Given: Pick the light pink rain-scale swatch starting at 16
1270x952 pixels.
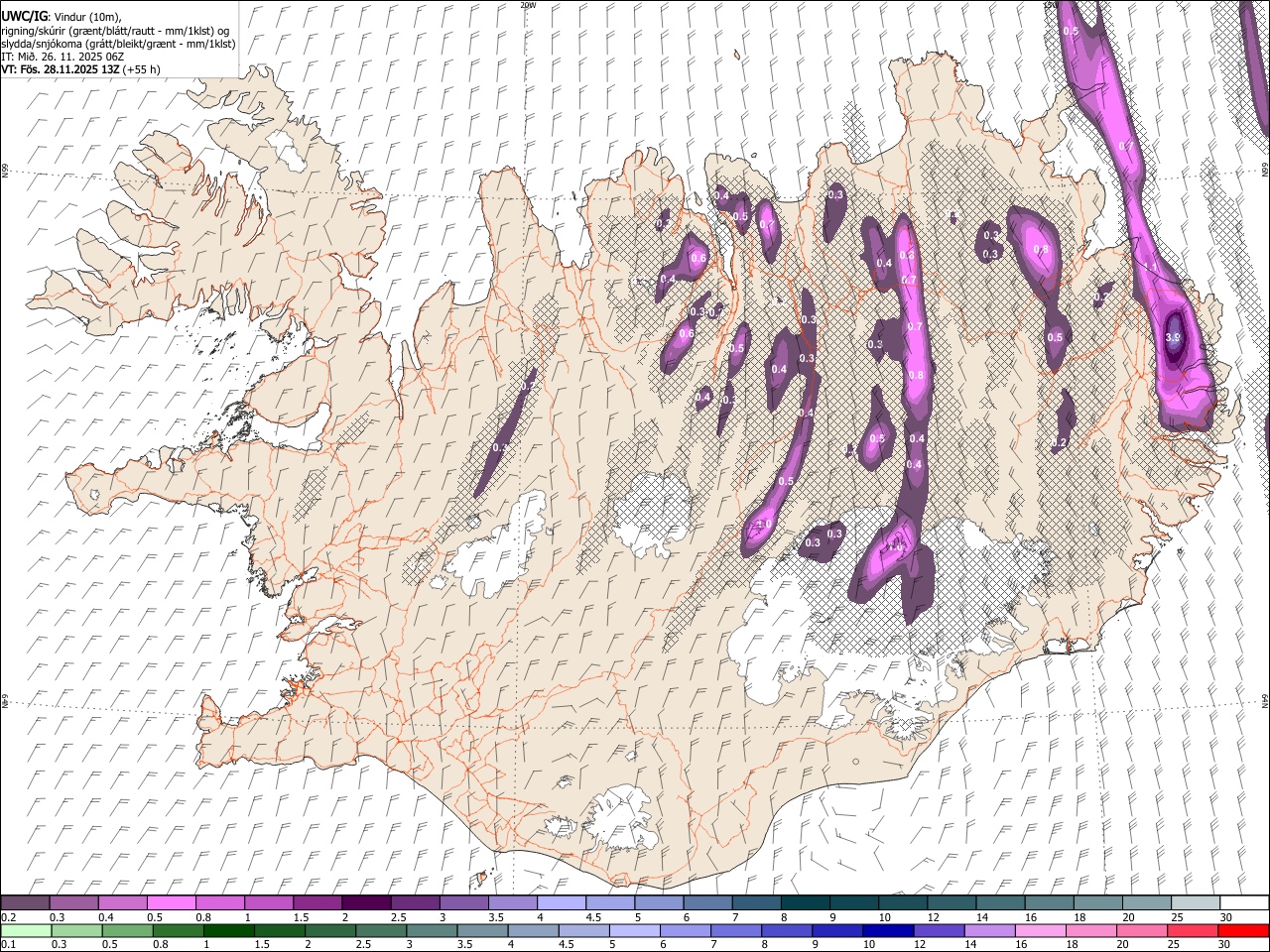Looking at the screenshot, I should (x=1040, y=930).
